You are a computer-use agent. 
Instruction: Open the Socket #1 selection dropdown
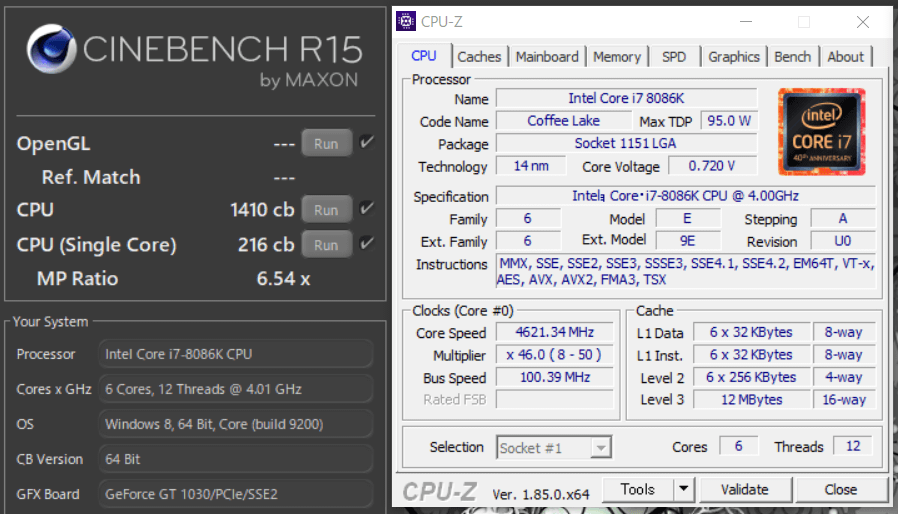click(554, 448)
